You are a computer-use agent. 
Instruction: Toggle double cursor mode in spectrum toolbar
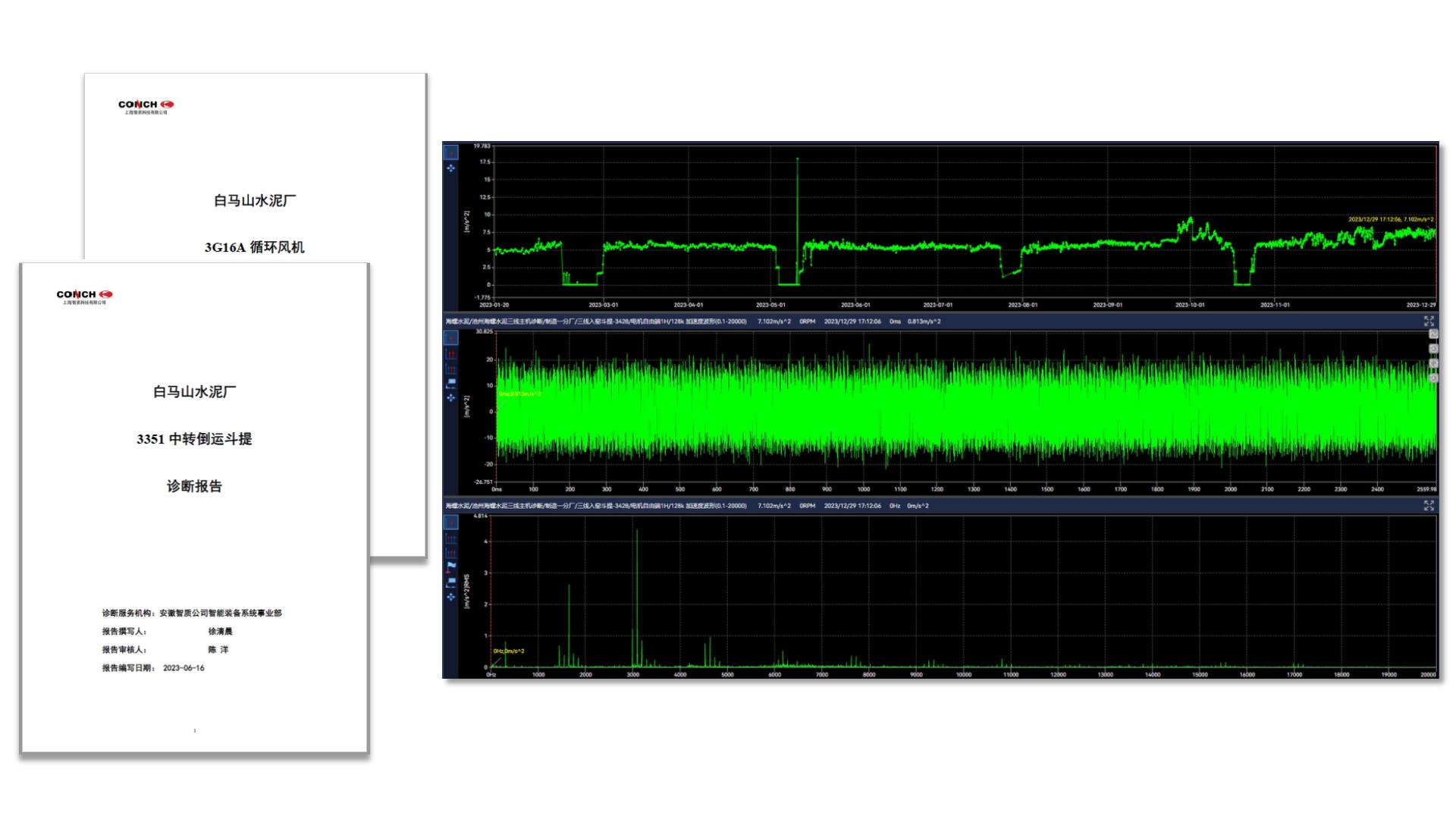450,538
